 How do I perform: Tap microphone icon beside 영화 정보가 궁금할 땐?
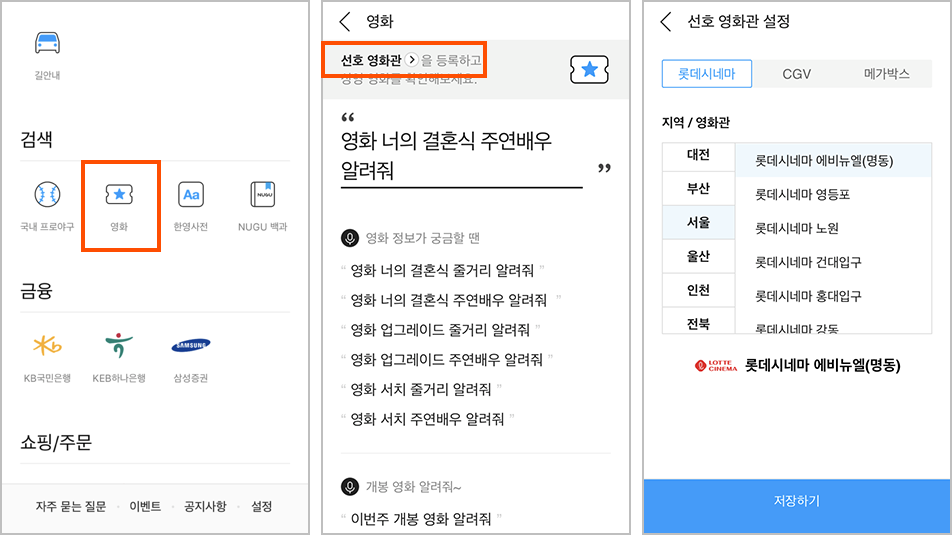click(x=350, y=238)
